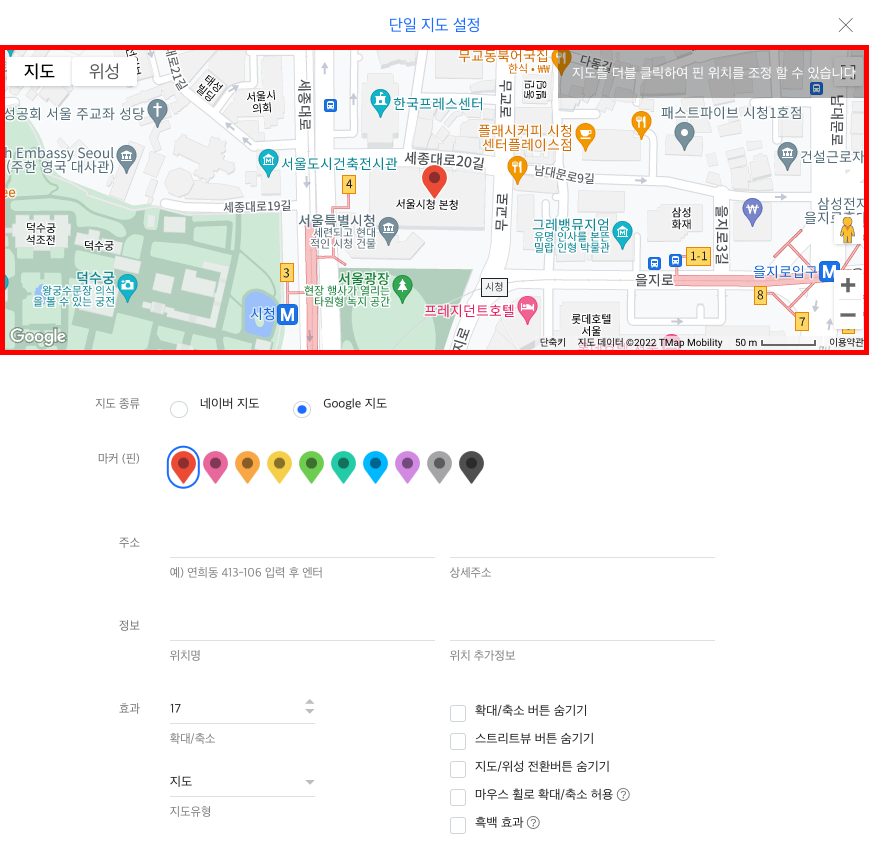Click the 롯데호텔 서울 map label
This screenshot has width=869, height=860.
tap(591, 325)
